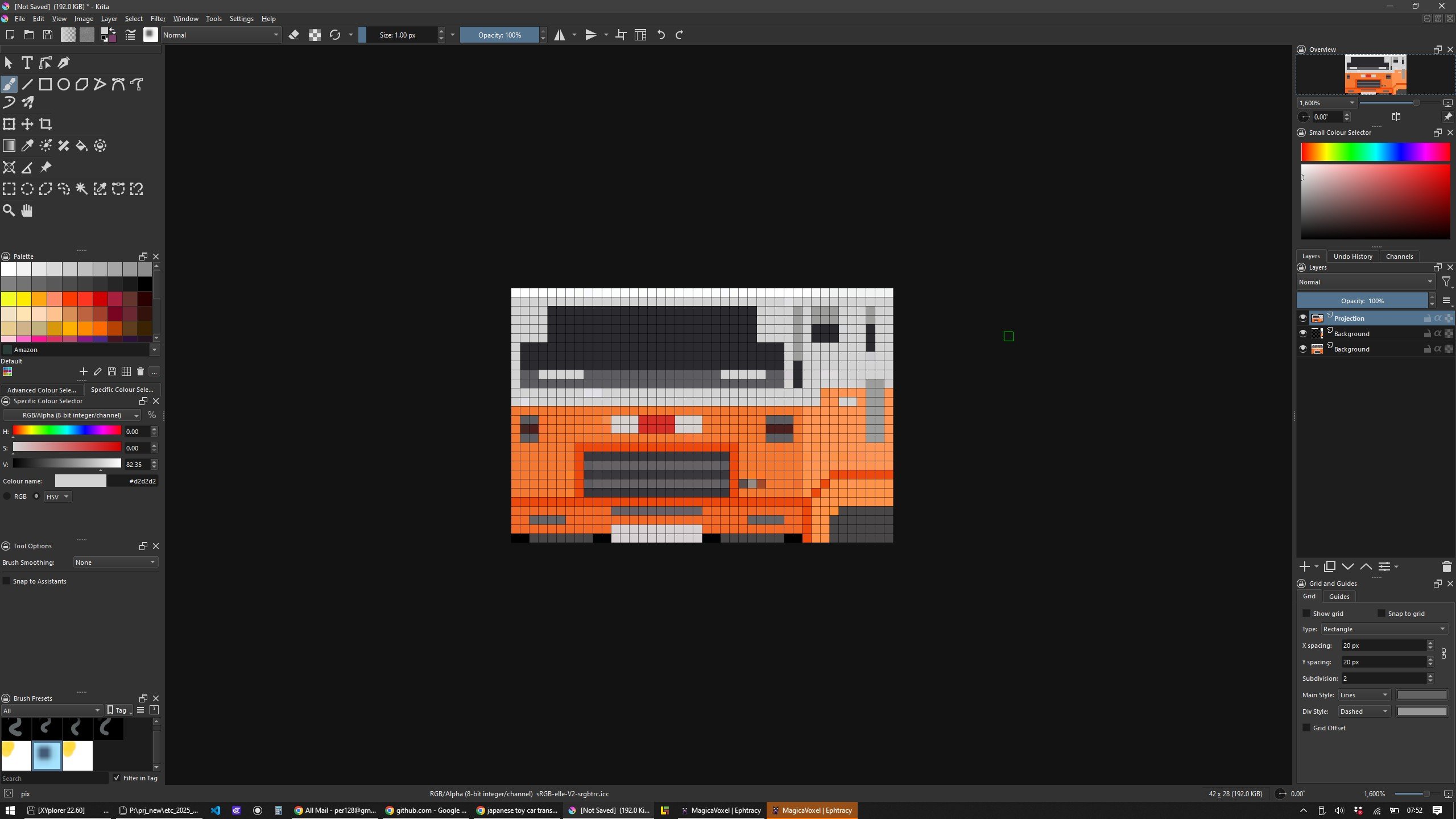Viewport: 1456px width, 819px height.
Task: Click the Redo arrow icon
Action: point(679,35)
